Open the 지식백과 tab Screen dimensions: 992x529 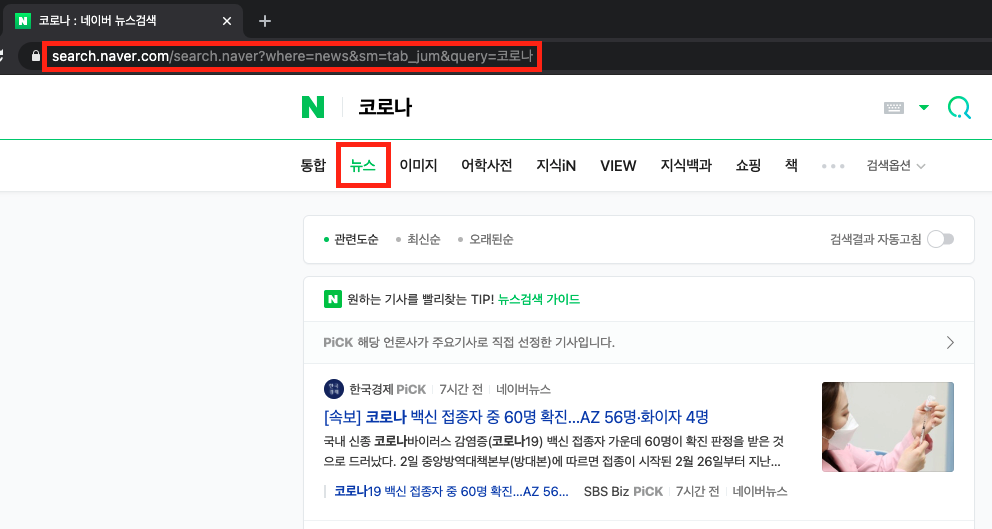point(686,165)
